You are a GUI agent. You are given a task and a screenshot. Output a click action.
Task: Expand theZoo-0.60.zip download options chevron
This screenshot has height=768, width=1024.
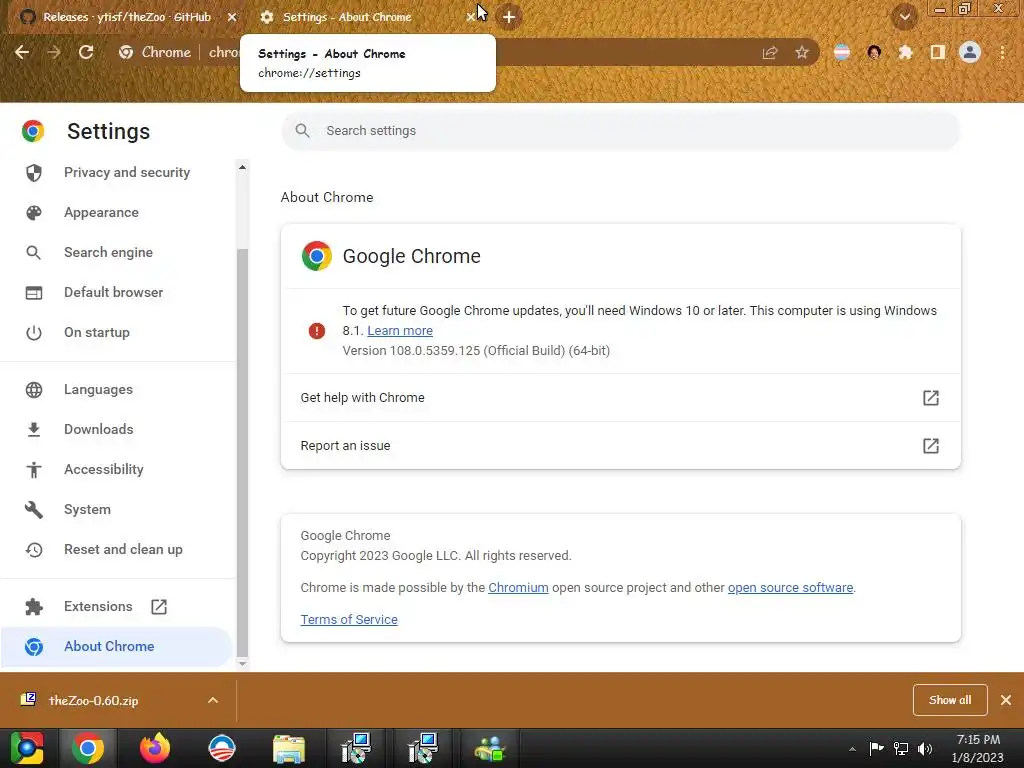213,700
